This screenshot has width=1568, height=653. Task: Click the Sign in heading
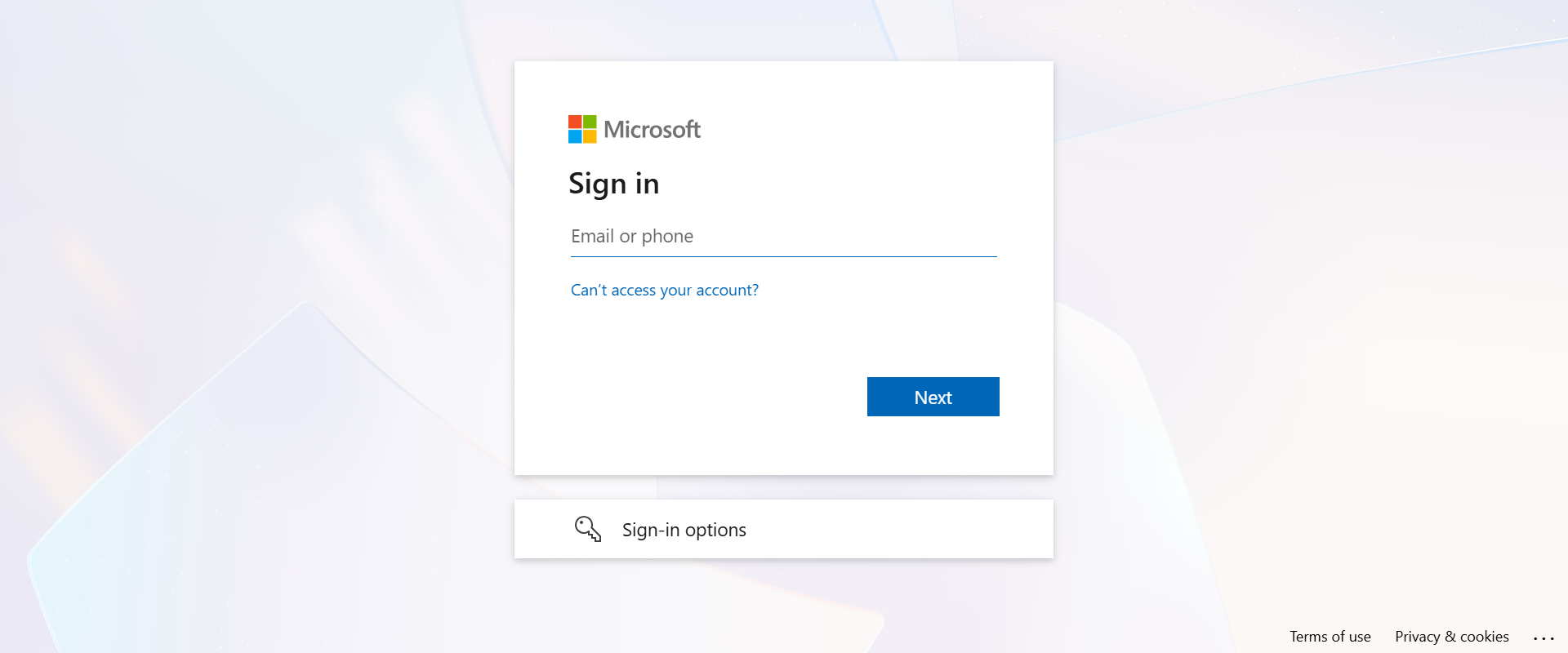614,184
